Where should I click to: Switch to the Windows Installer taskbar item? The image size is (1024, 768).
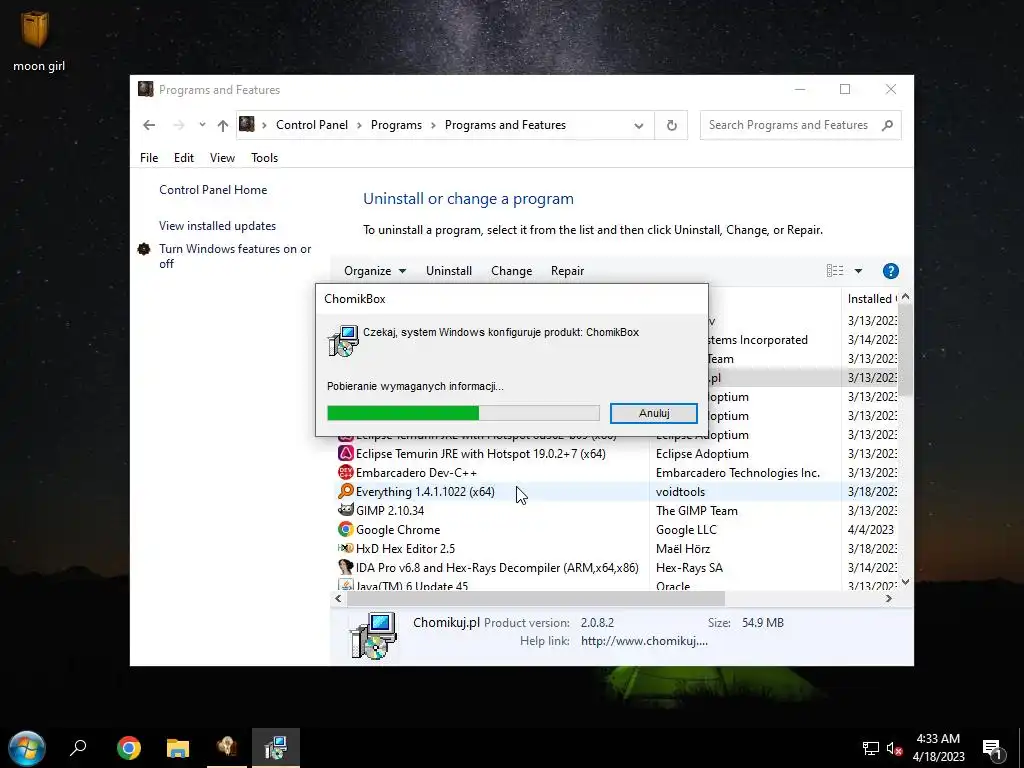[276, 748]
